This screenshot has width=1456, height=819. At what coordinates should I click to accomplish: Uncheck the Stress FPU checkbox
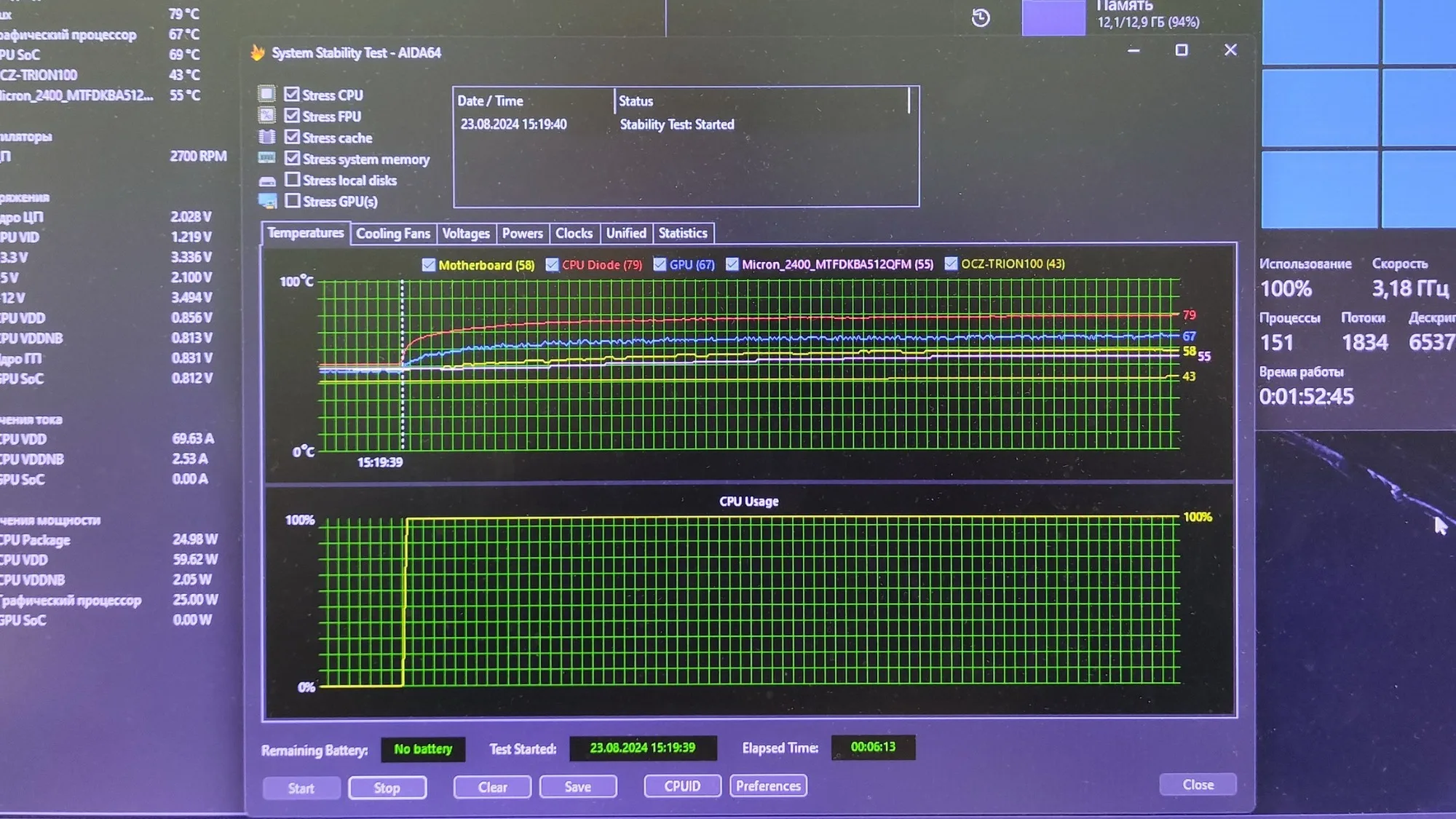coord(292,116)
